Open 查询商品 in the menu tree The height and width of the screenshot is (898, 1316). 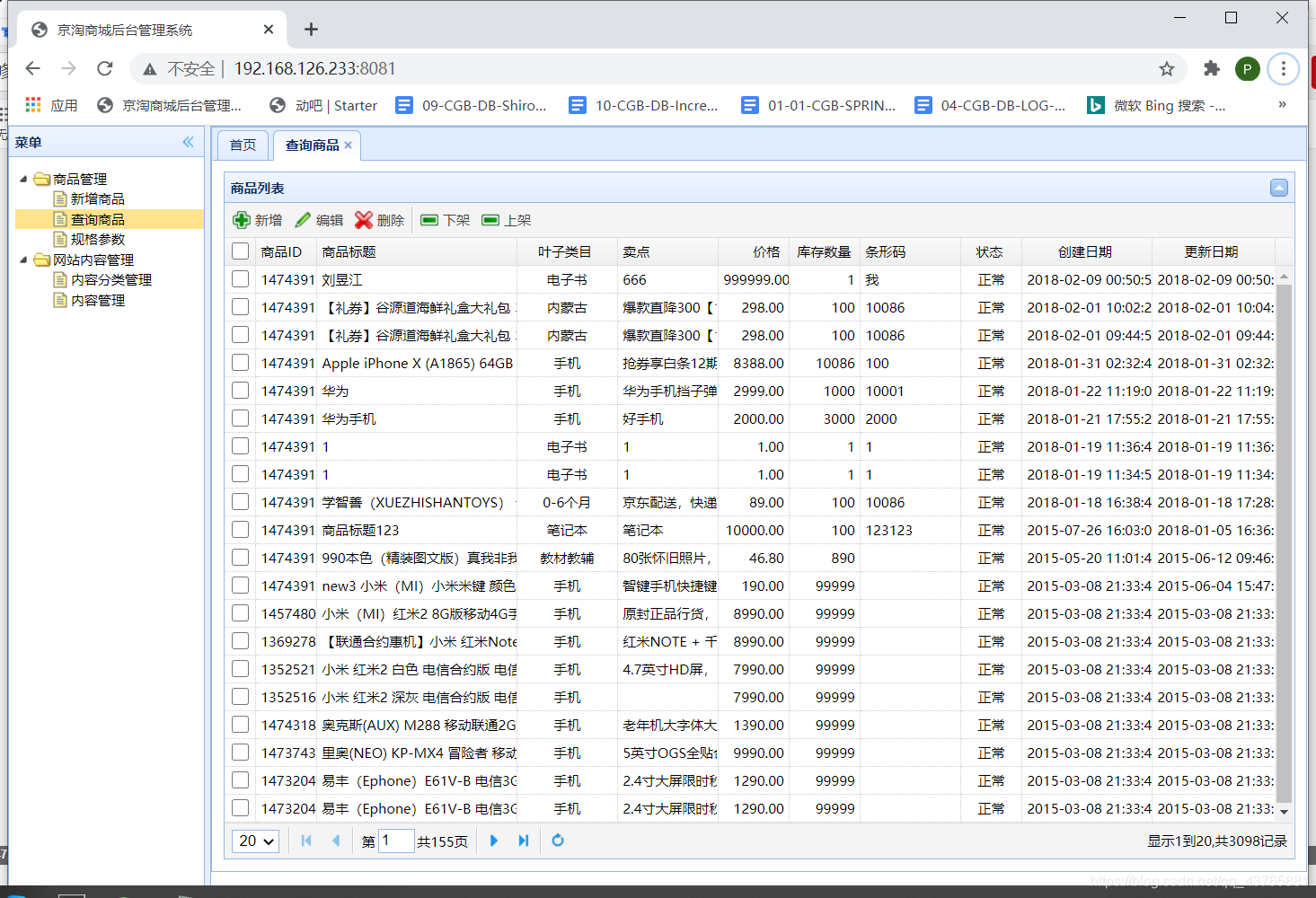pos(98,219)
